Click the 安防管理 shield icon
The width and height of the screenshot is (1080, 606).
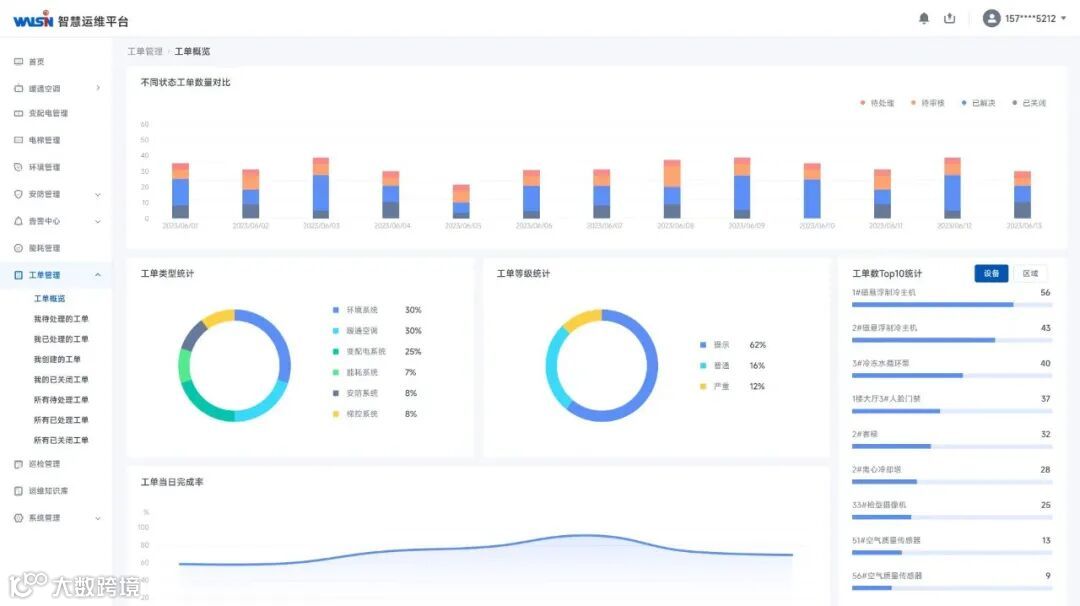(19, 194)
